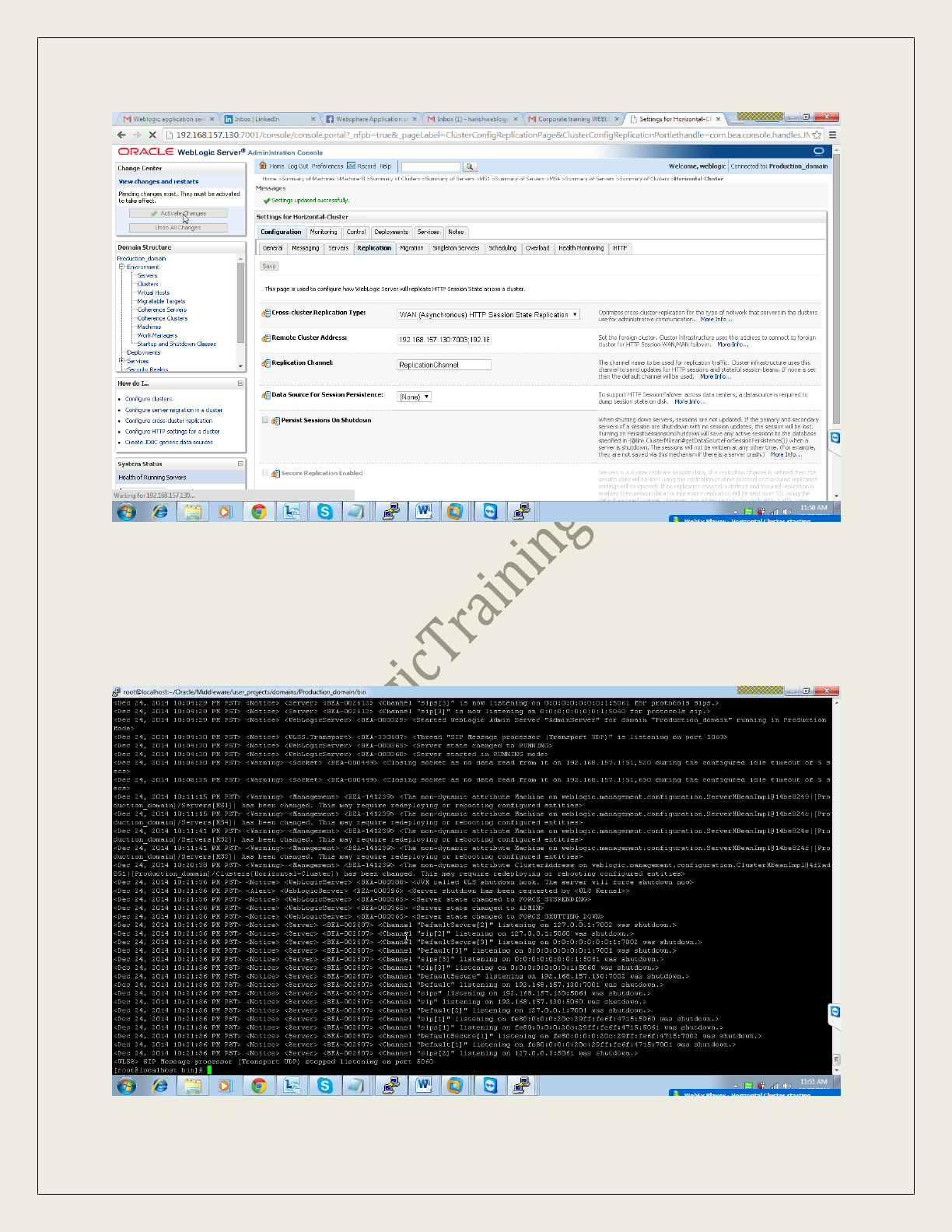The width and height of the screenshot is (952, 1232).
Task: Click the Record icon in the console toolbar
Action: 352,166
